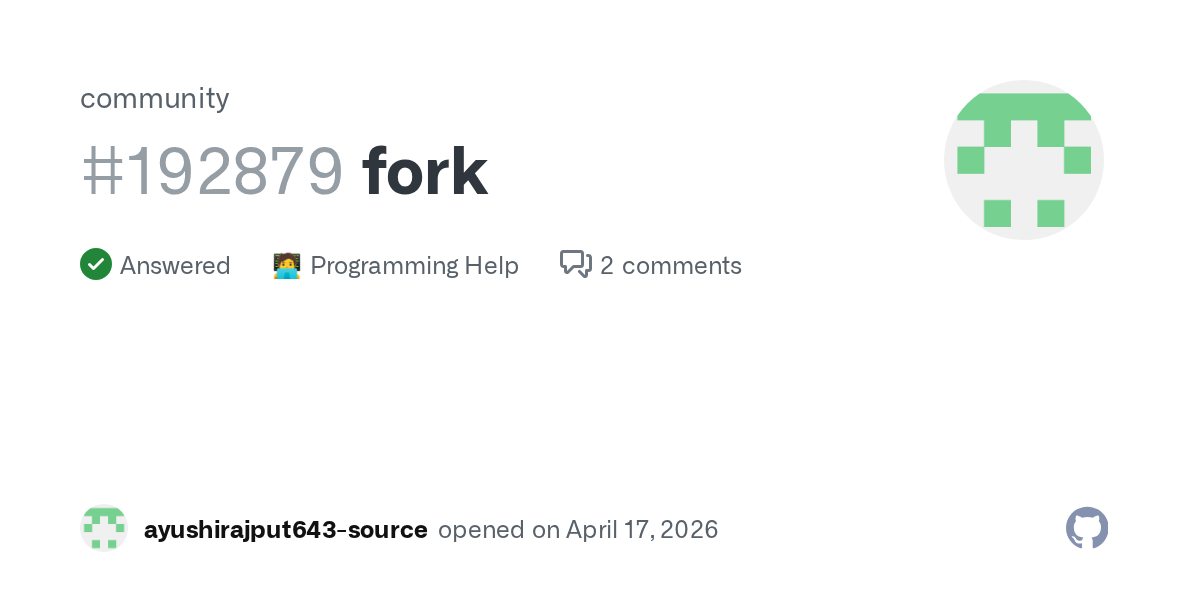Click the digit 2 in the comments count
1200x600 pixels.
[607, 266]
